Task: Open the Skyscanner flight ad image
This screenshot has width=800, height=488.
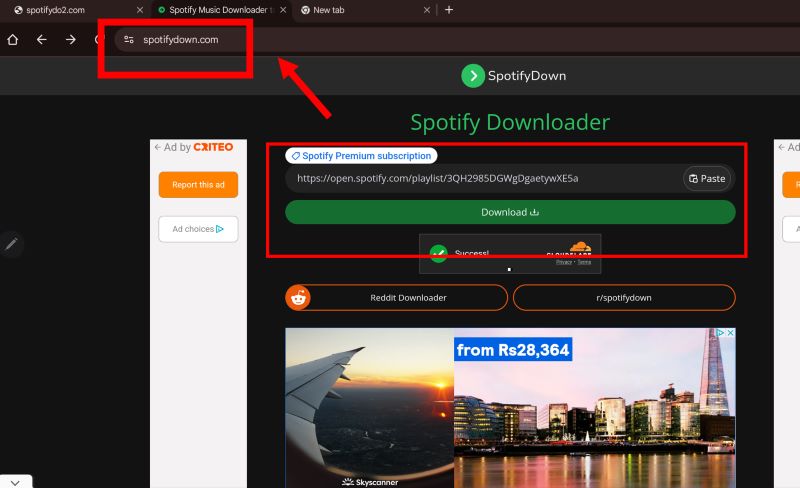Action: tap(510, 408)
